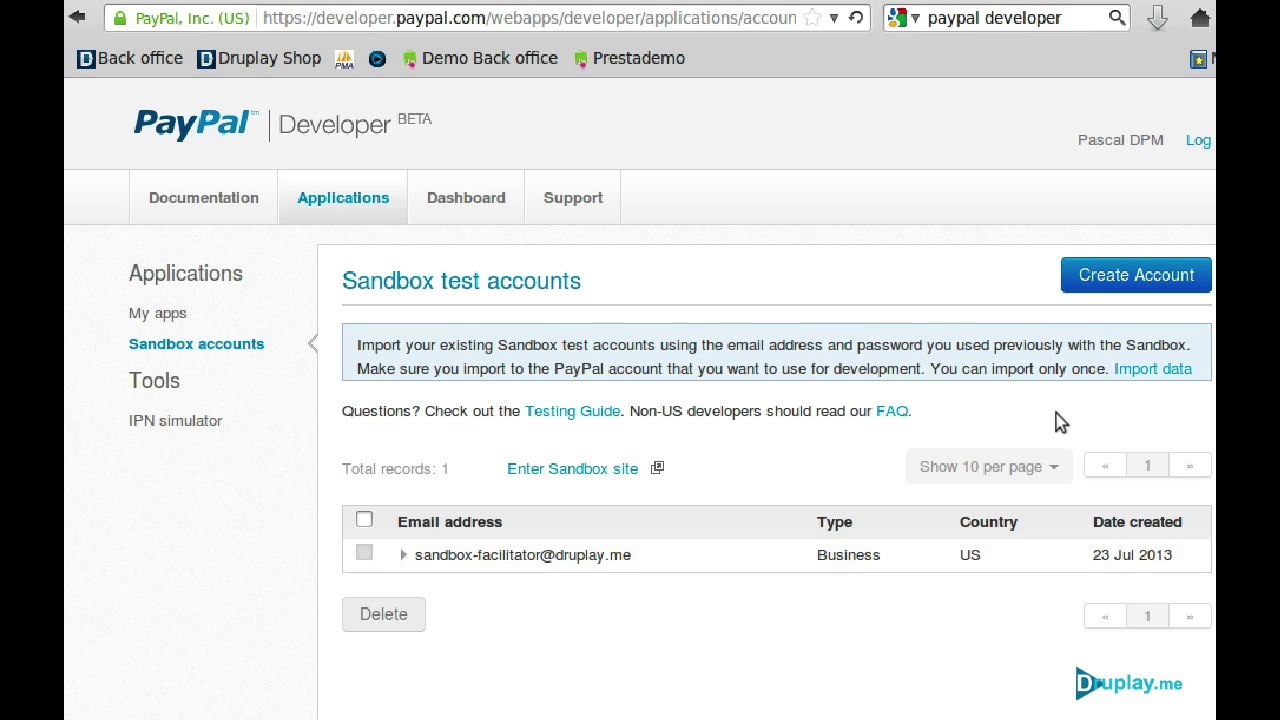Click the bottom pagination page 1
This screenshot has height=720, width=1280.
(1147, 616)
